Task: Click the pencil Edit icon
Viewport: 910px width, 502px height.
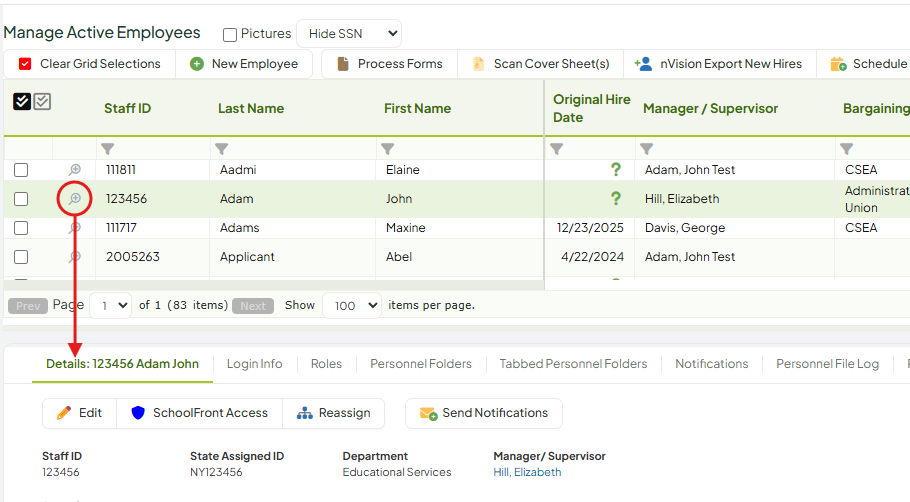Action: click(64, 413)
